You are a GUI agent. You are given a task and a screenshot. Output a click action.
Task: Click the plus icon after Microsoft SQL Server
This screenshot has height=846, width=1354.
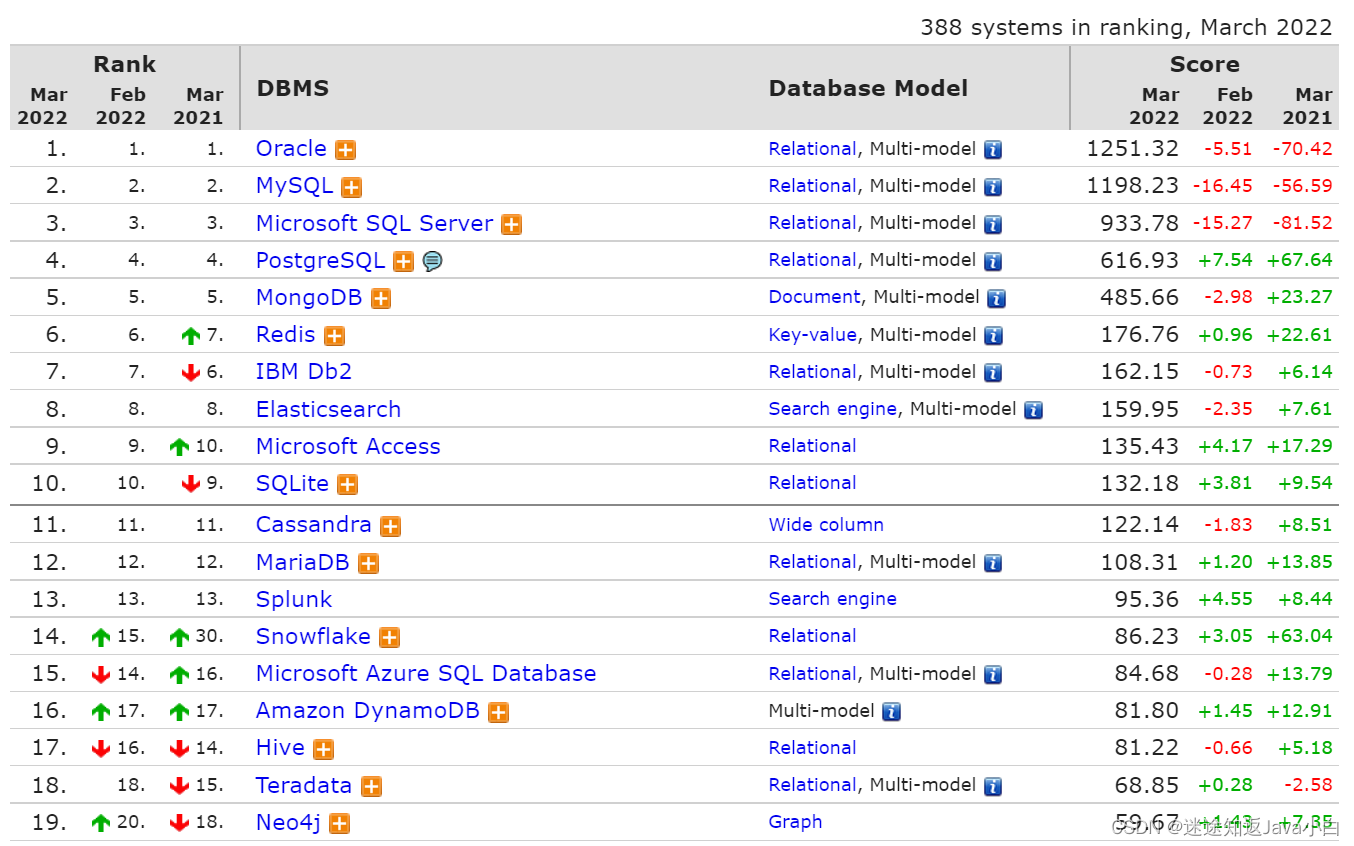point(512,224)
